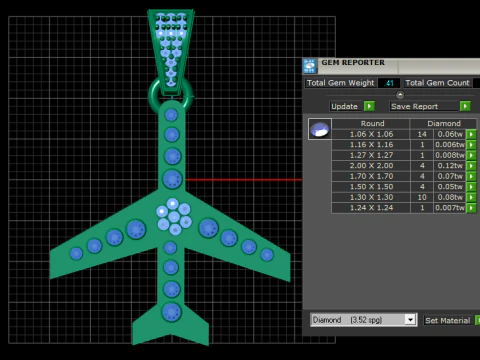Click the green arrow for the 1.16 X 1.16 row
480x360 pixels.
point(471,145)
